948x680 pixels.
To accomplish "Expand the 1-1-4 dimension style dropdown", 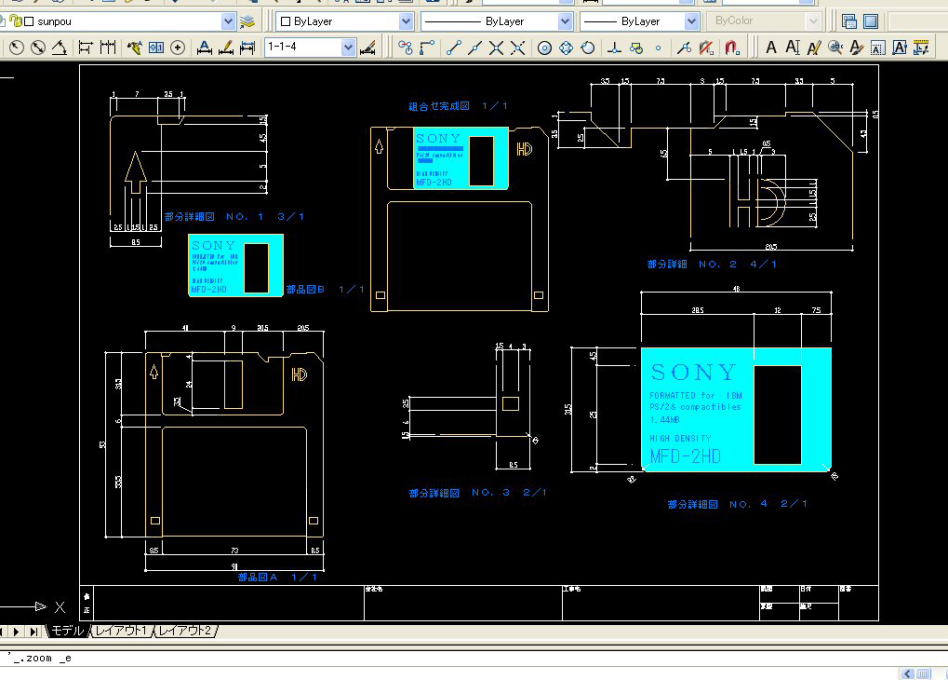I will [348, 47].
